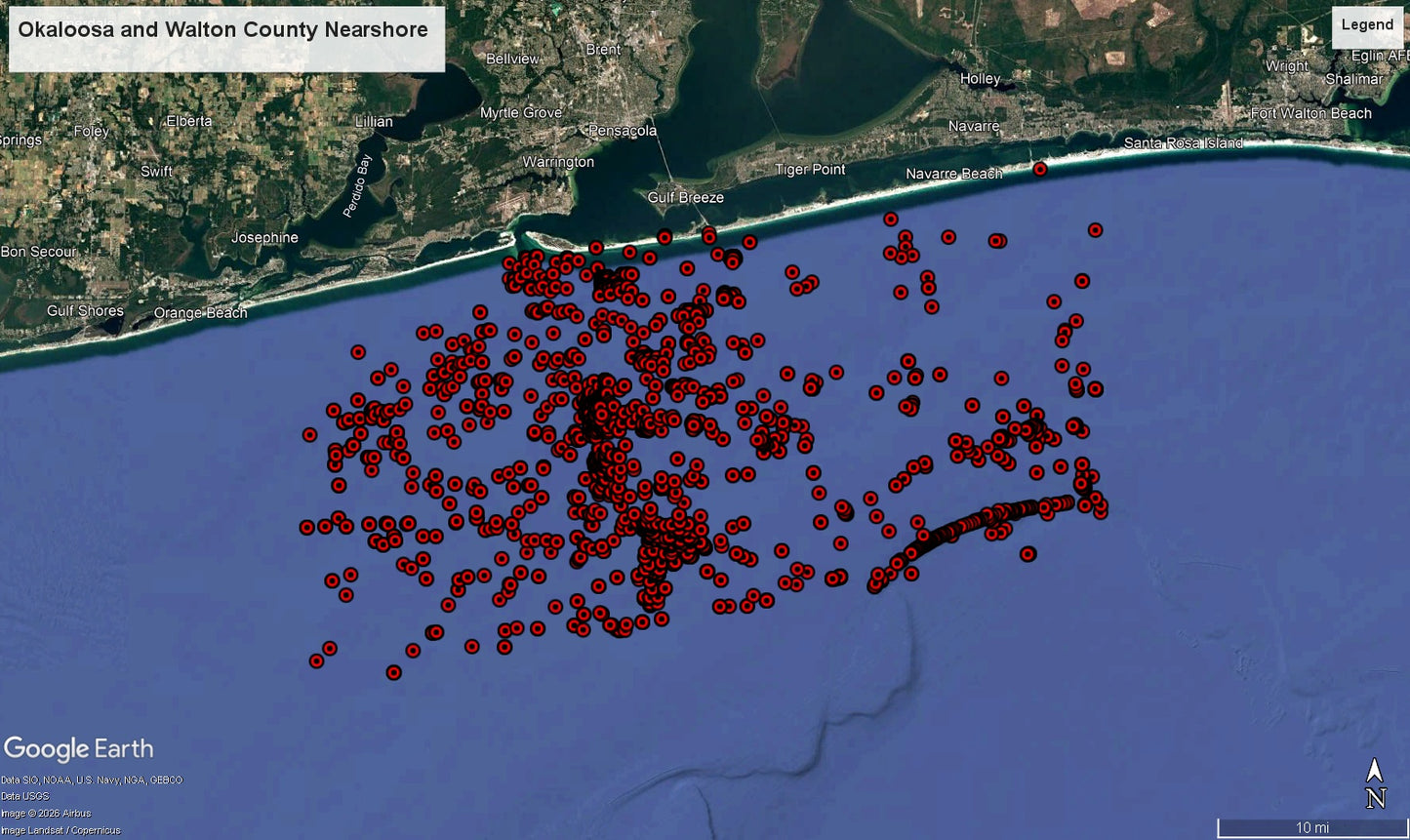Click the 10 mi scale bar
This screenshot has height=840, width=1410.
tap(1311, 827)
